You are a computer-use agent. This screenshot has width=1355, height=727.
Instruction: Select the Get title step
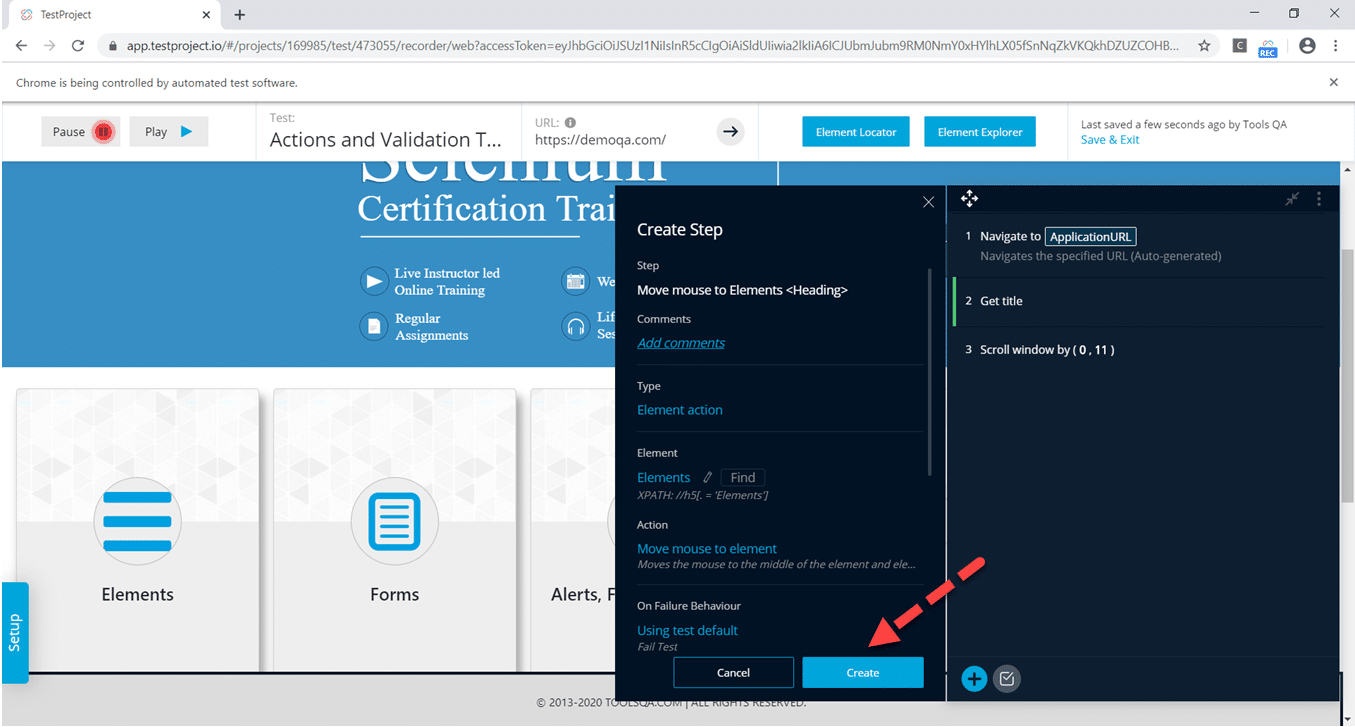[1001, 301]
